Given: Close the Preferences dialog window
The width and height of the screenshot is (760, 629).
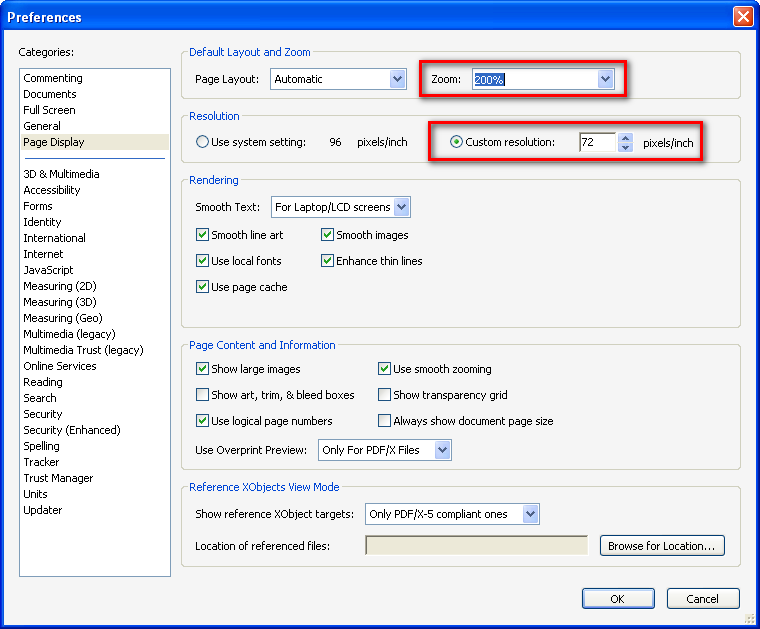Looking at the screenshot, I should 742,17.
